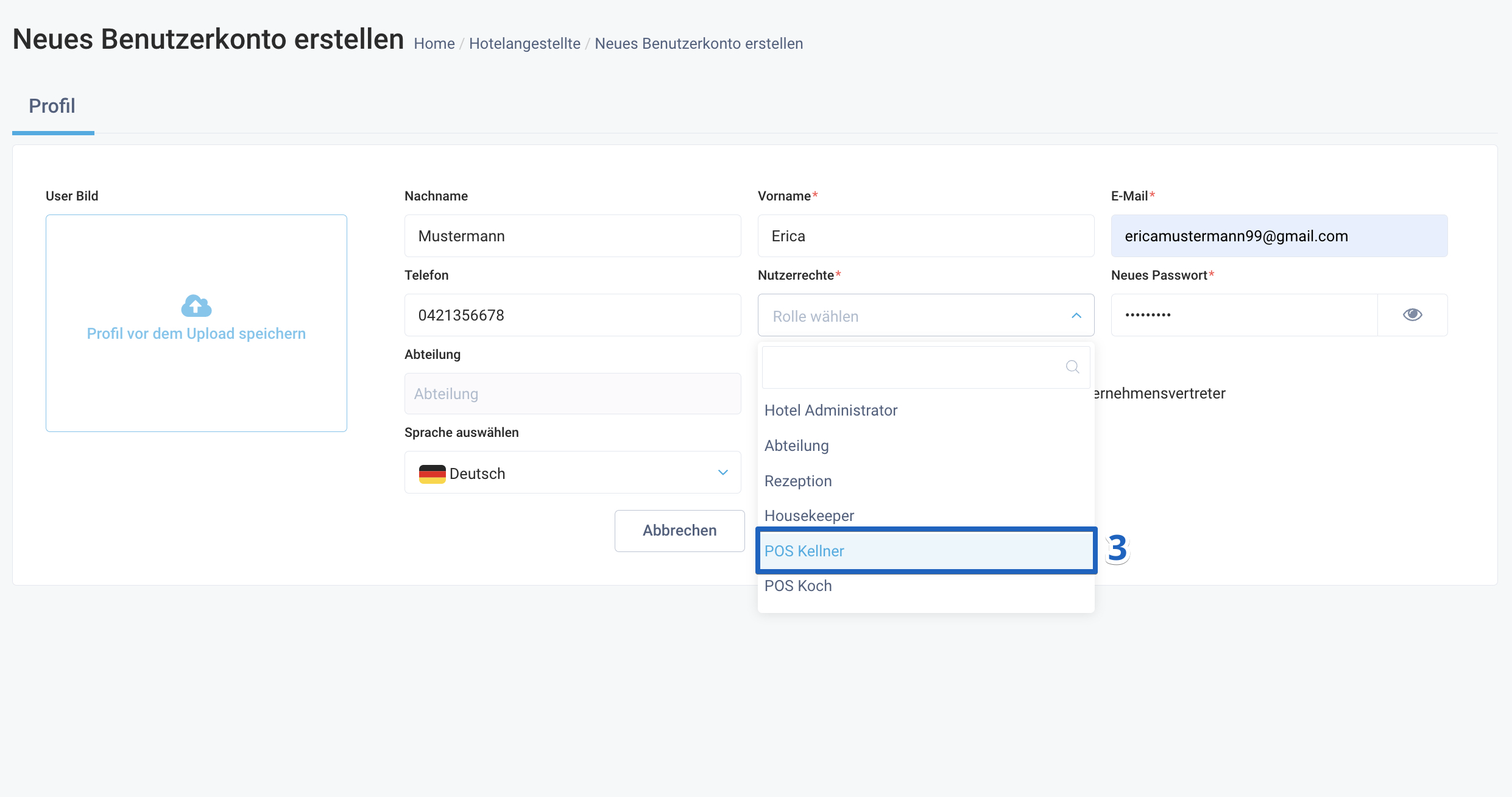This screenshot has height=797, width=1512.
Task: Switch to the Profil tab
Action: 52,106
